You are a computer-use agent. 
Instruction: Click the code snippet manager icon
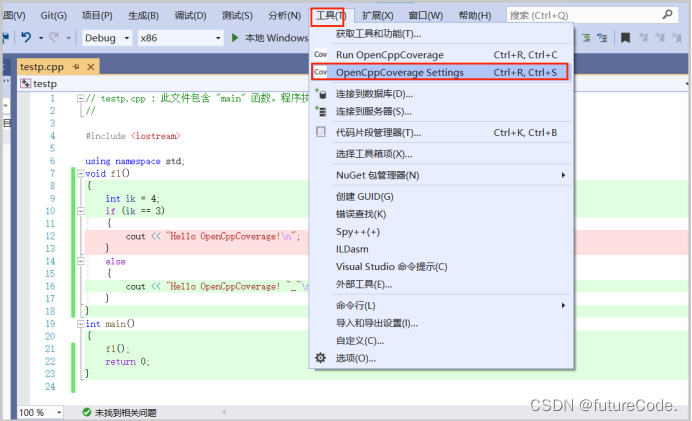[321, 132]
